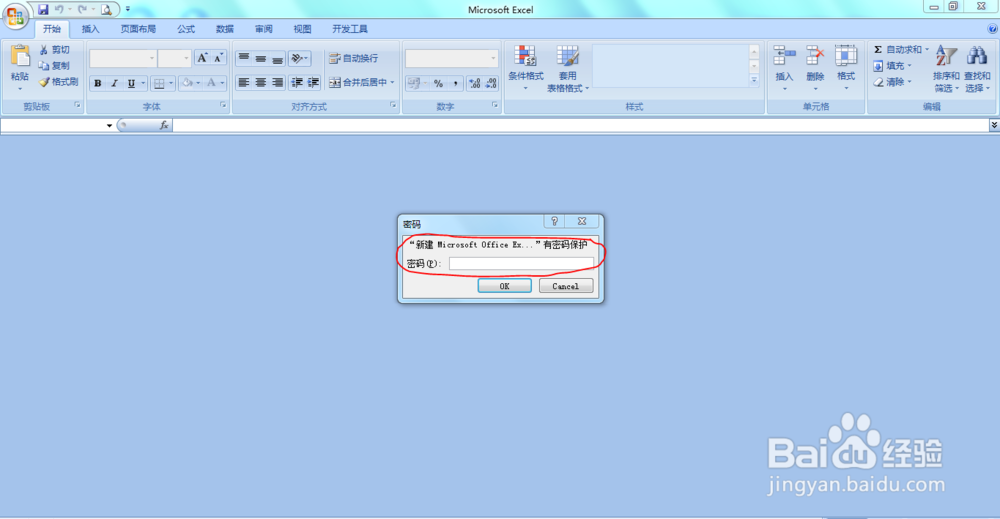Click the accounting currency format icon

click(413, 83)
